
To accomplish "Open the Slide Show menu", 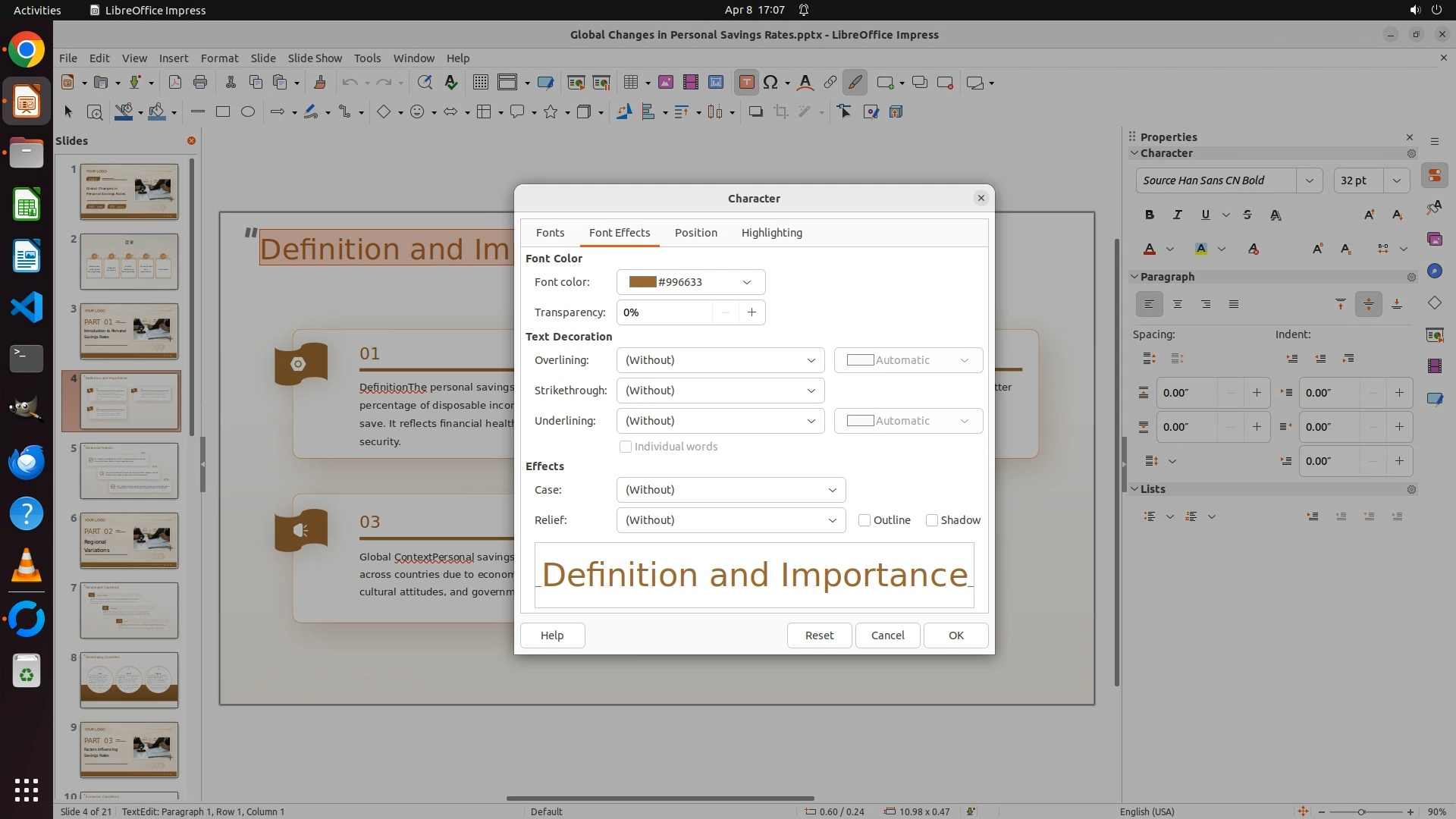I will coord(315,58).
